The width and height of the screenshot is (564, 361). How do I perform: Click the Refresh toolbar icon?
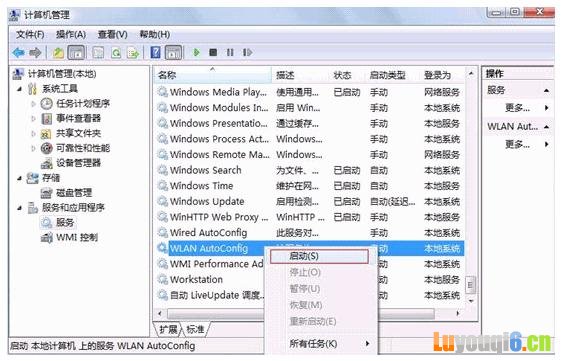(116, 53)
